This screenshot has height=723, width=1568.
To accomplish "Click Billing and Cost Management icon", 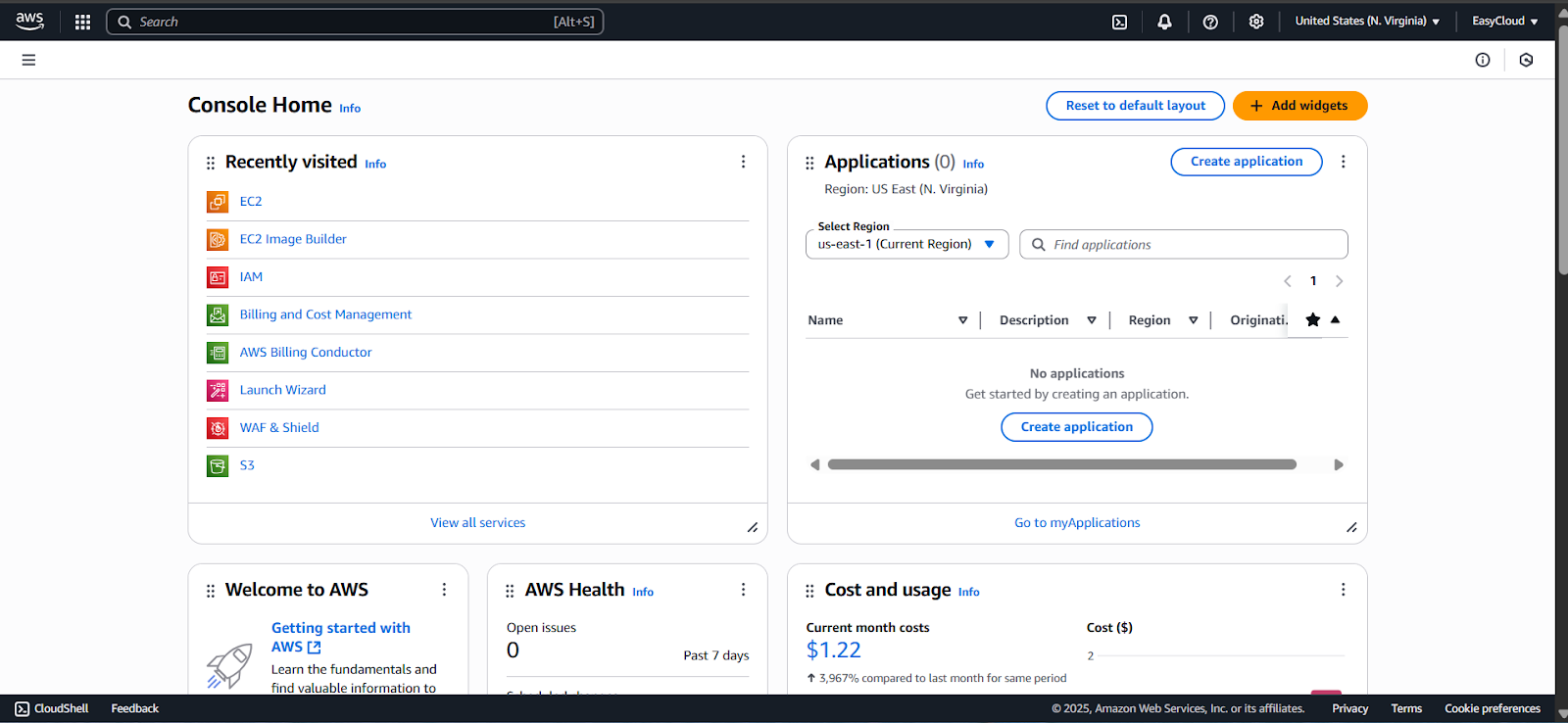I will coord(218,314).
